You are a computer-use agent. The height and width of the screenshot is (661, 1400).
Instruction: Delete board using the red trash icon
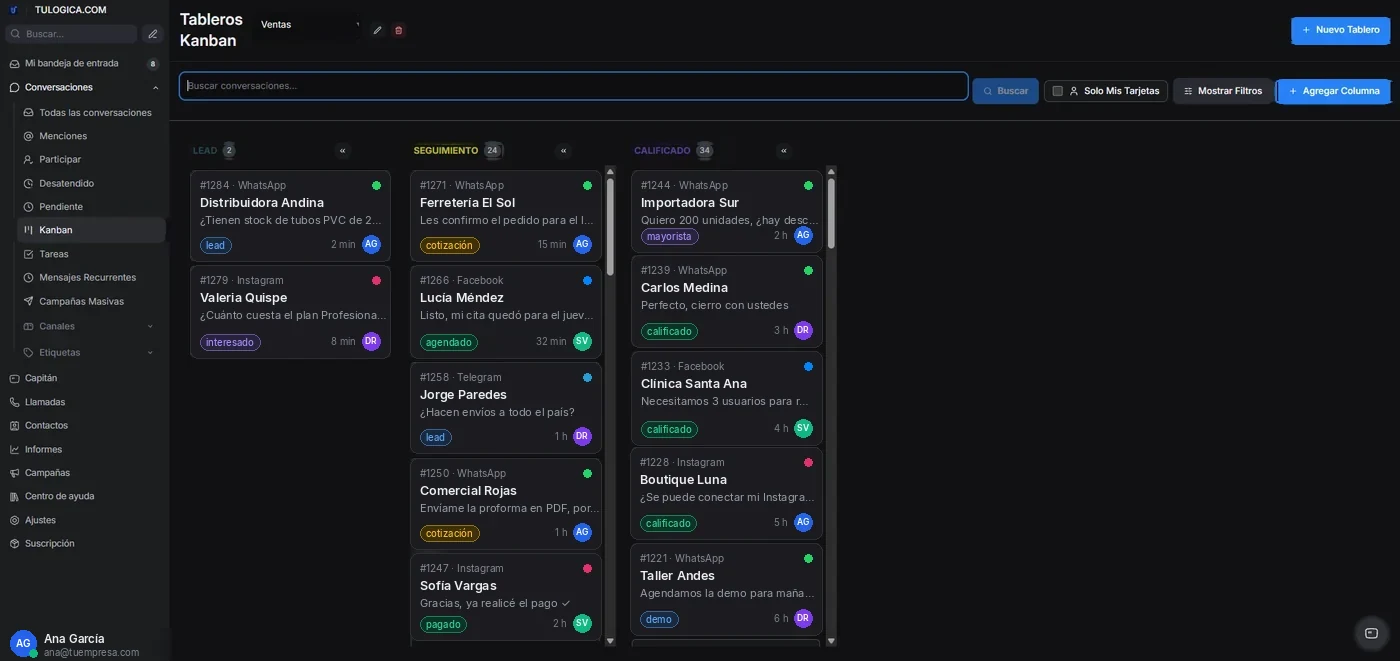398,30
